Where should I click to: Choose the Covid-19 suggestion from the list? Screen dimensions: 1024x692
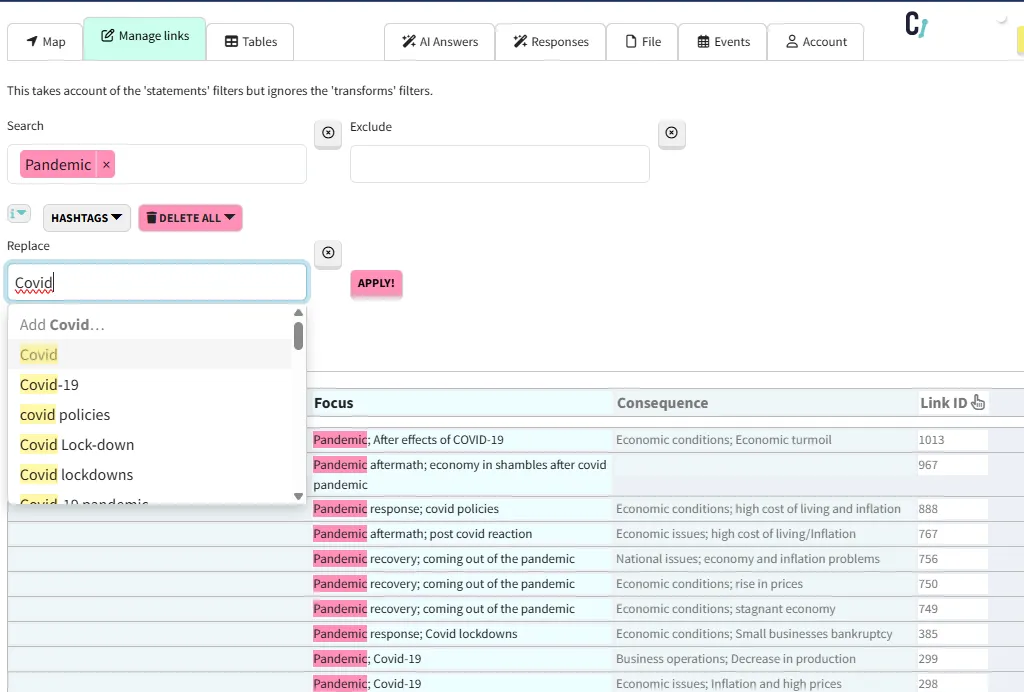pos(50,385)
